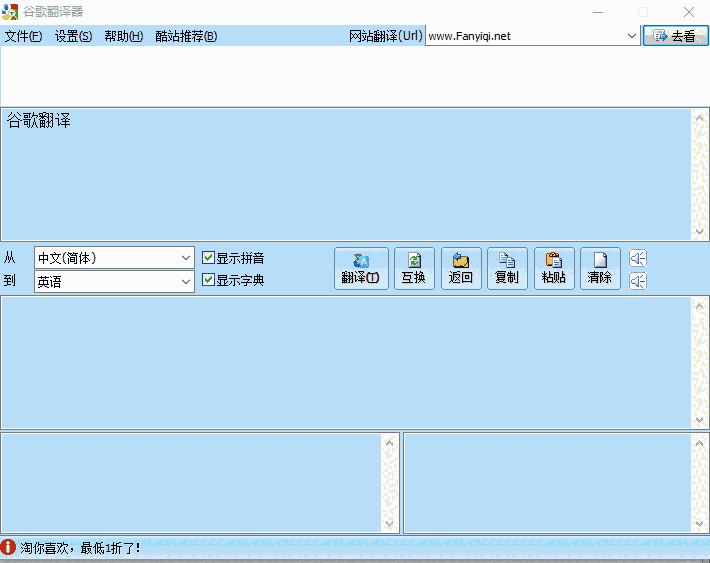Clear the text with the 清除 button
The image size is (710, 563).
[600, 269]
